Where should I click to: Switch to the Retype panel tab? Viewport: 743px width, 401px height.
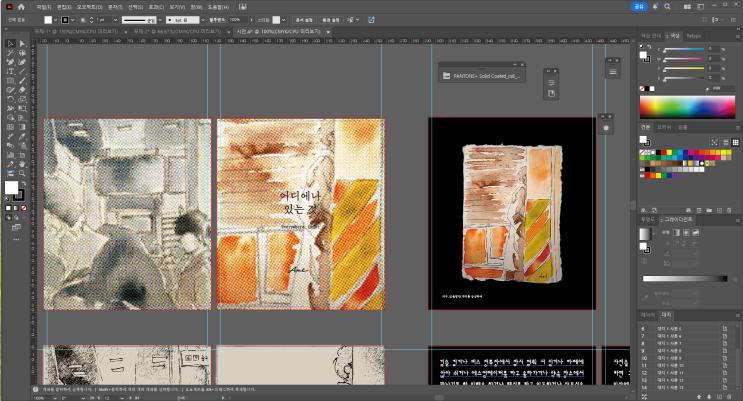coord(694,36)
